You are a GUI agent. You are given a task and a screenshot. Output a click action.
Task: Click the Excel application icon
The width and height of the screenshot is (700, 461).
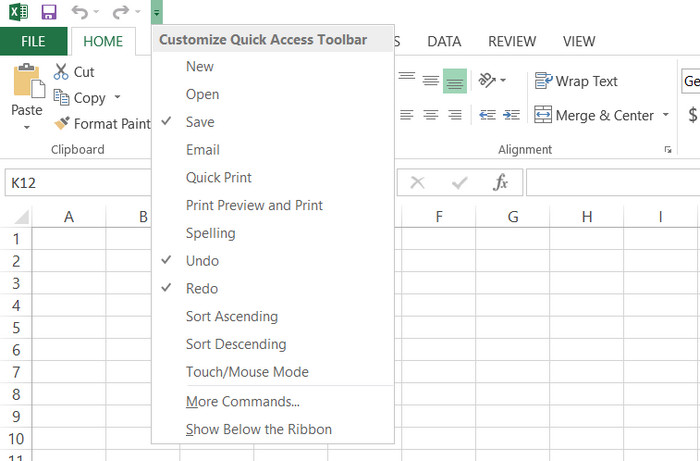[x=18, y=12]
